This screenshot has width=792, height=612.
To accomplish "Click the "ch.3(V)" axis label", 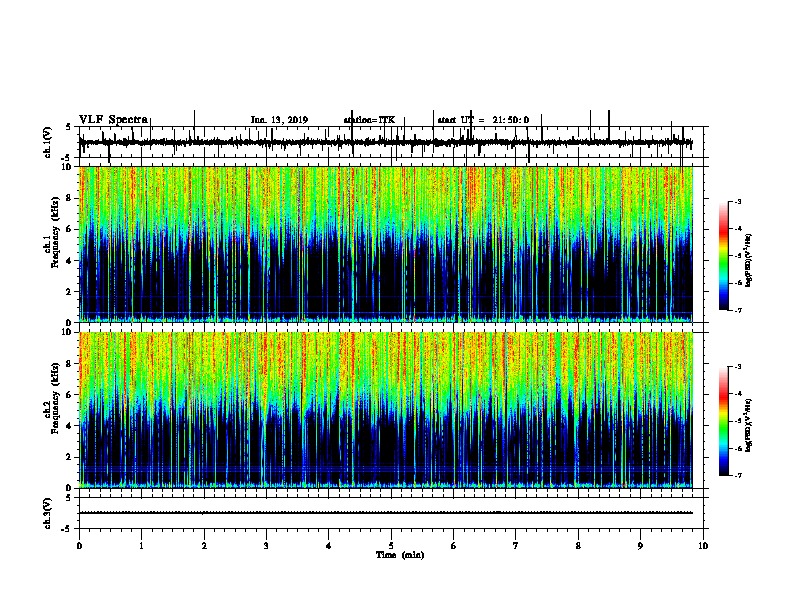I will coord(48,514).
